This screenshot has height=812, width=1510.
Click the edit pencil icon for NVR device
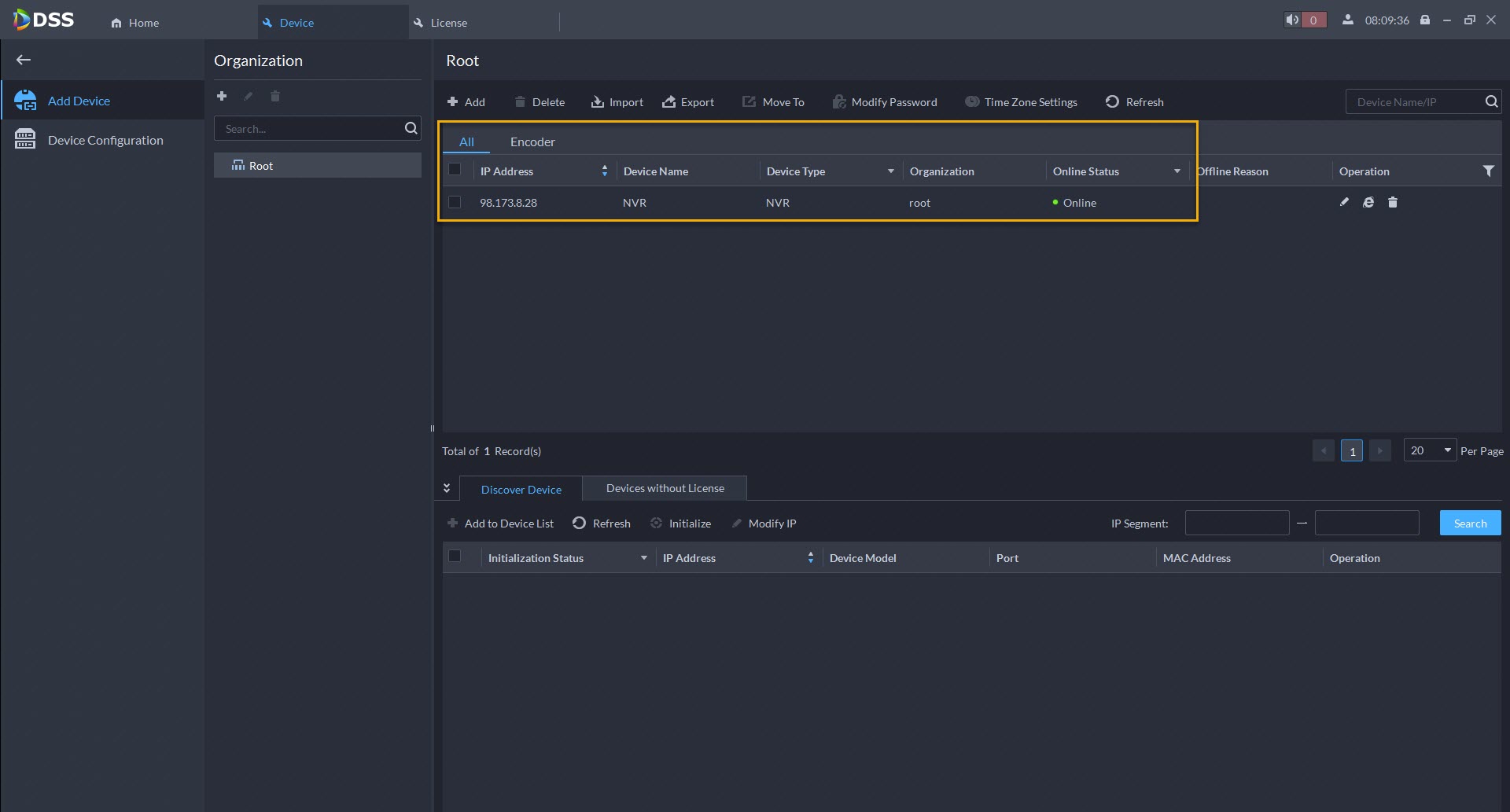[x=1344, y=202]
